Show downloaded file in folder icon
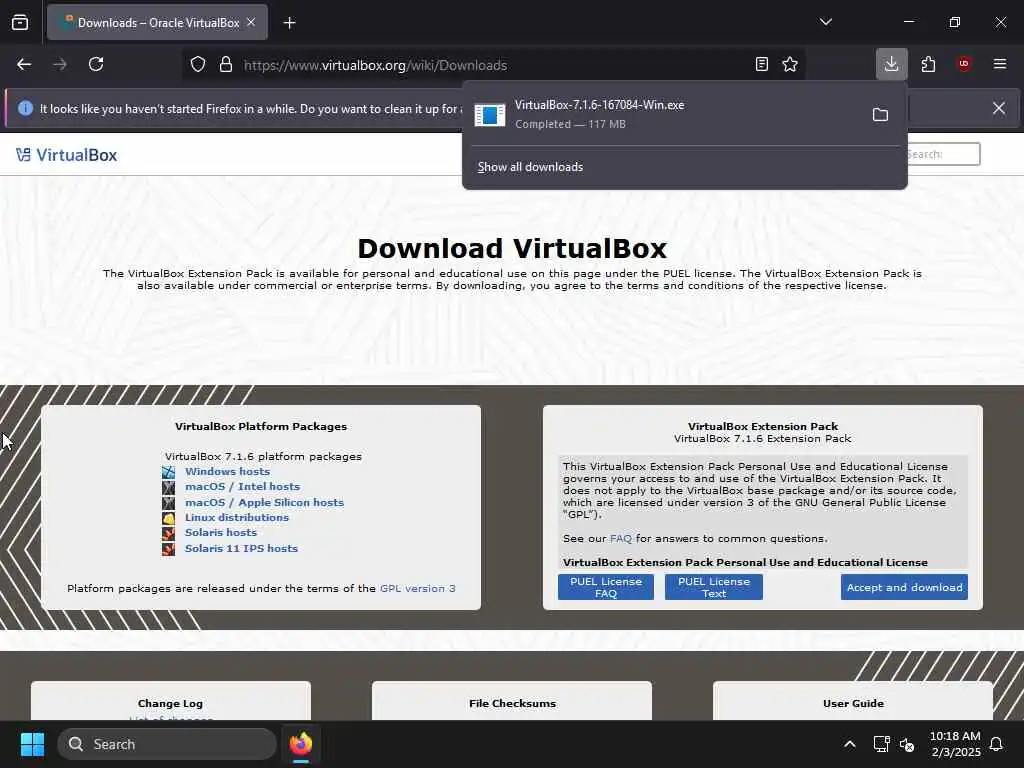The image size is (1024, 768). [880, 115]
